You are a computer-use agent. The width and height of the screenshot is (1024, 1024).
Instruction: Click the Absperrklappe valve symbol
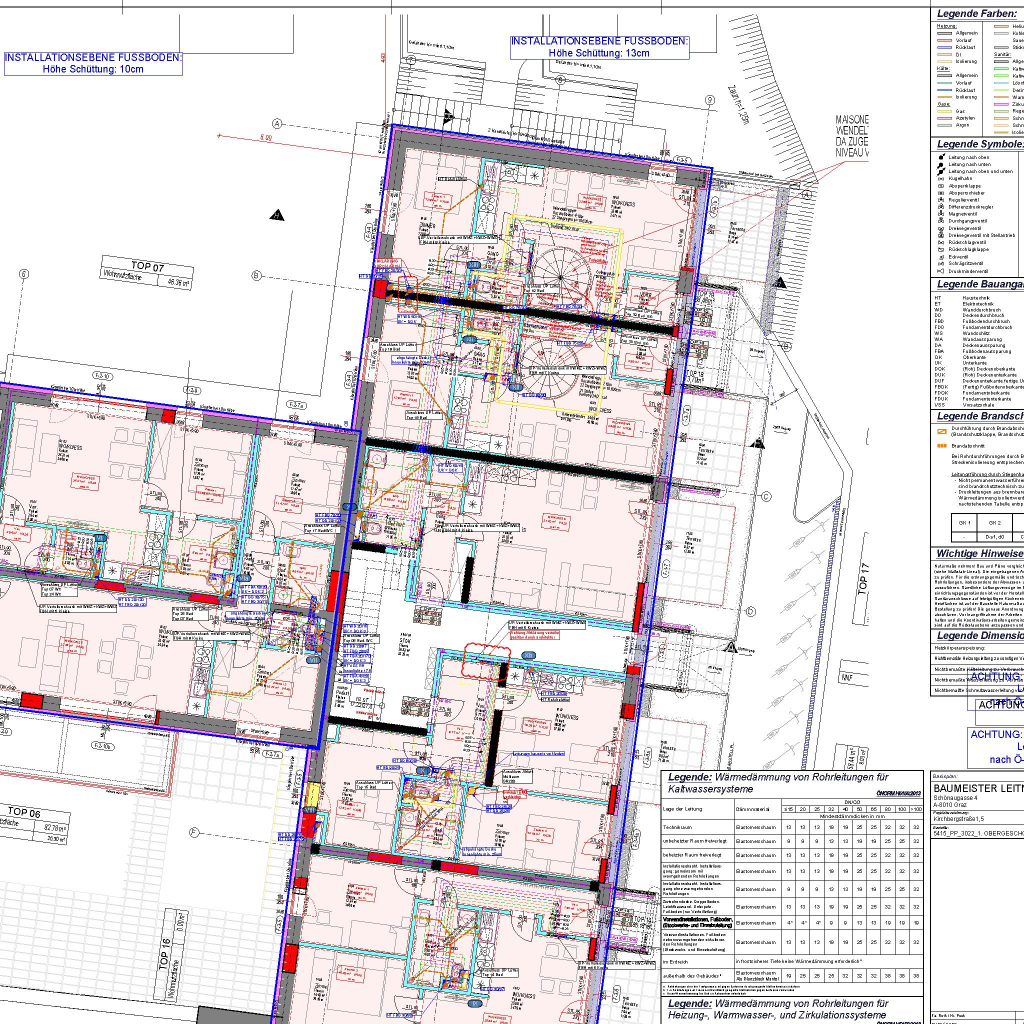(941, 185)
